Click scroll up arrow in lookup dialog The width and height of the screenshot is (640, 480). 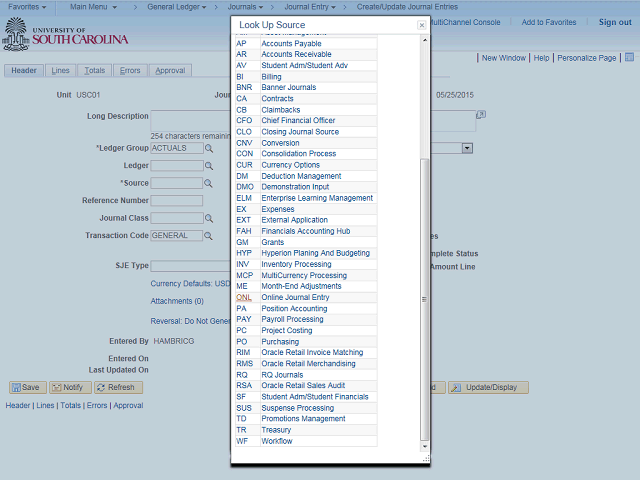[424, 40]
